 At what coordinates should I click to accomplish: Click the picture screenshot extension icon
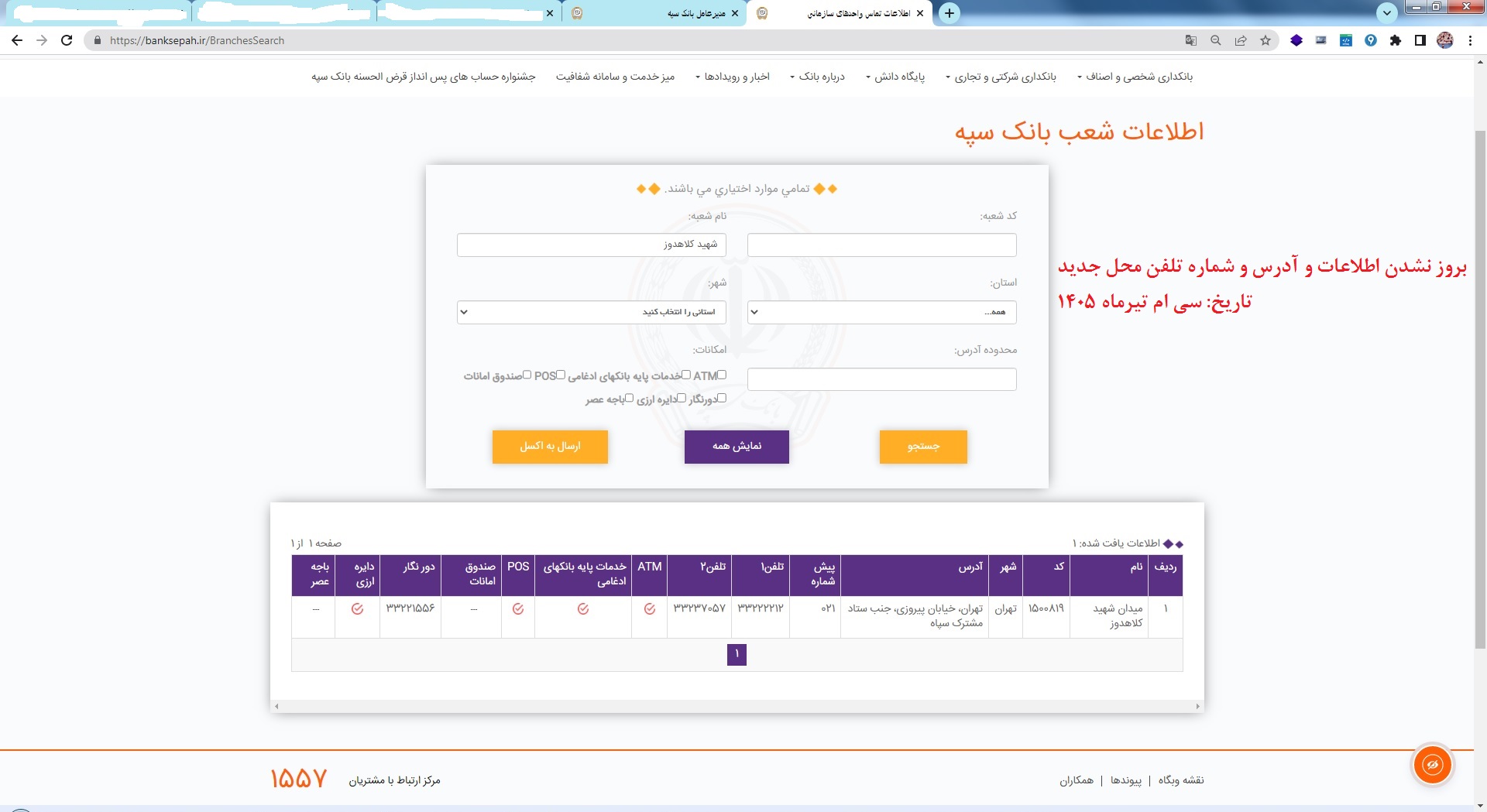click(x=1321, y=40)
